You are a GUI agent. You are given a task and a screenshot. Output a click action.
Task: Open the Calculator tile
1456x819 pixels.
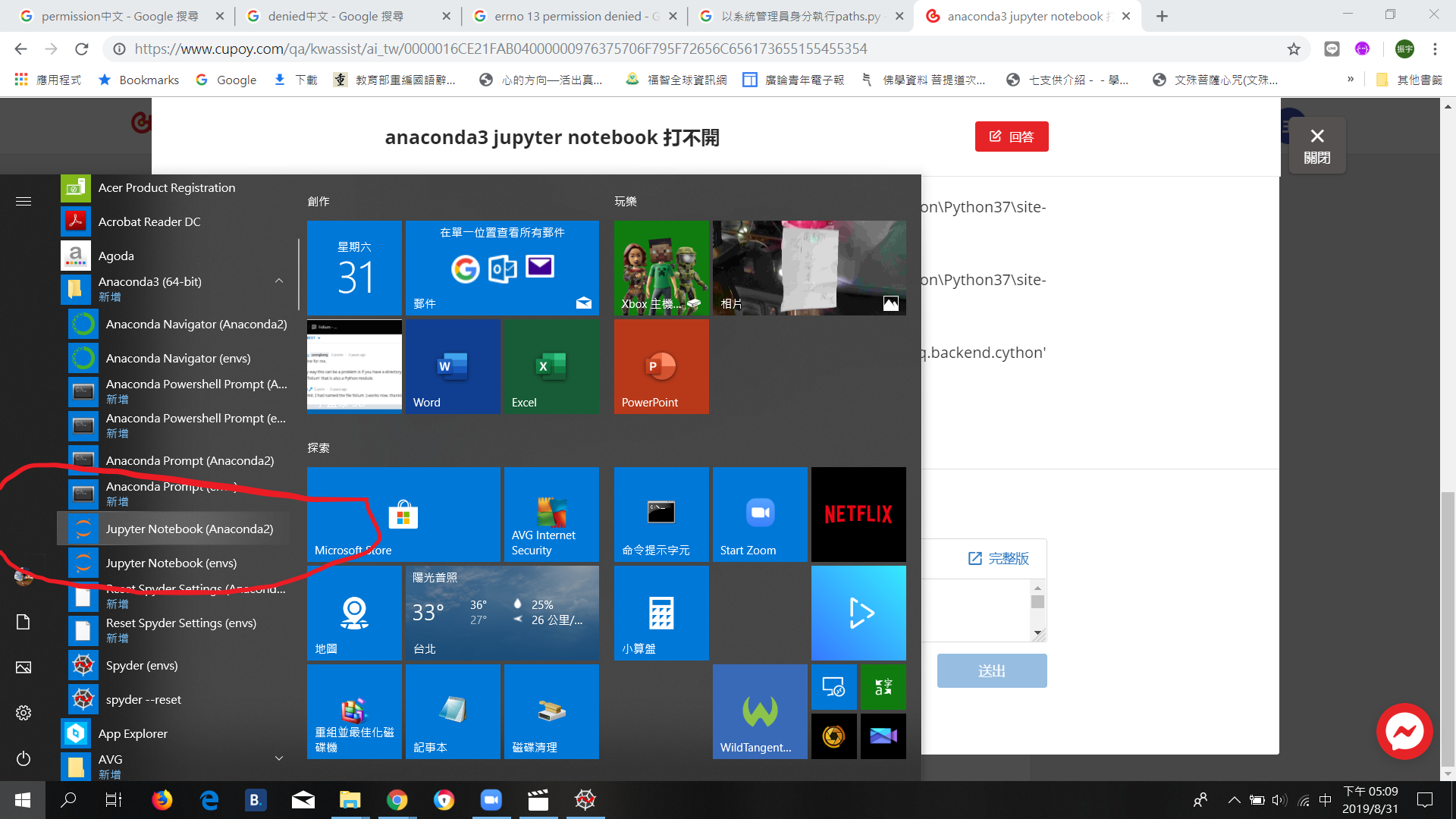tap(661, 613)
